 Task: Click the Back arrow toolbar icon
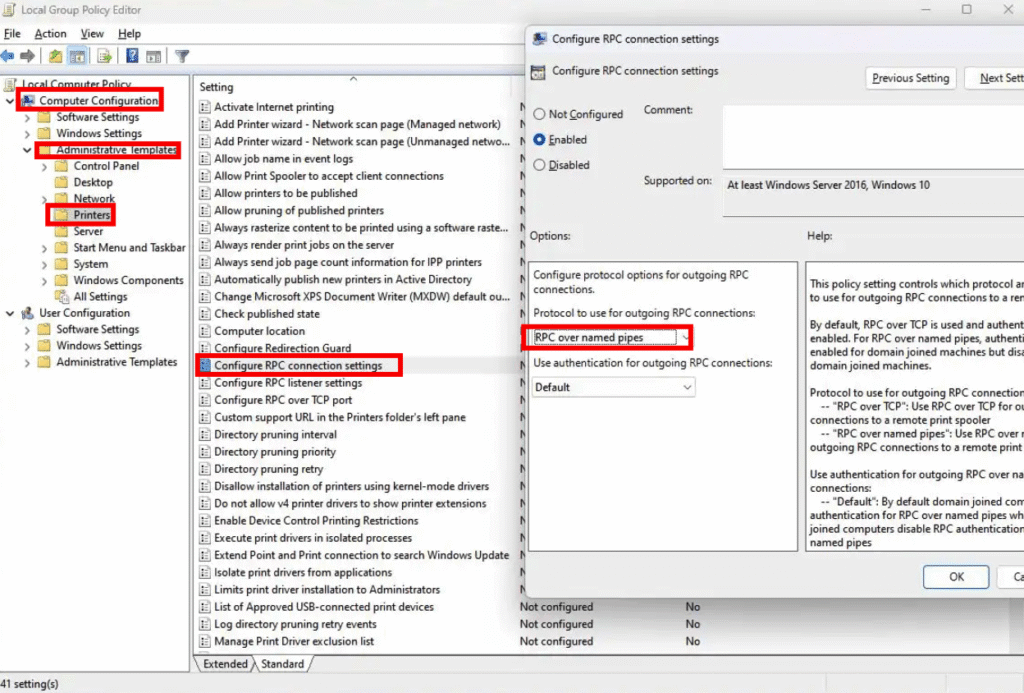(9, 56)
